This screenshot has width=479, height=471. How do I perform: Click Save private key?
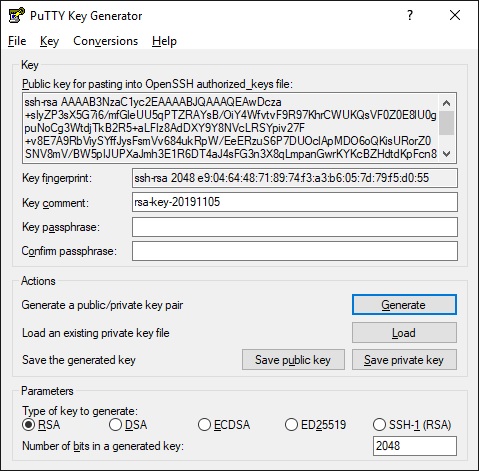click(x=404, y=360)
